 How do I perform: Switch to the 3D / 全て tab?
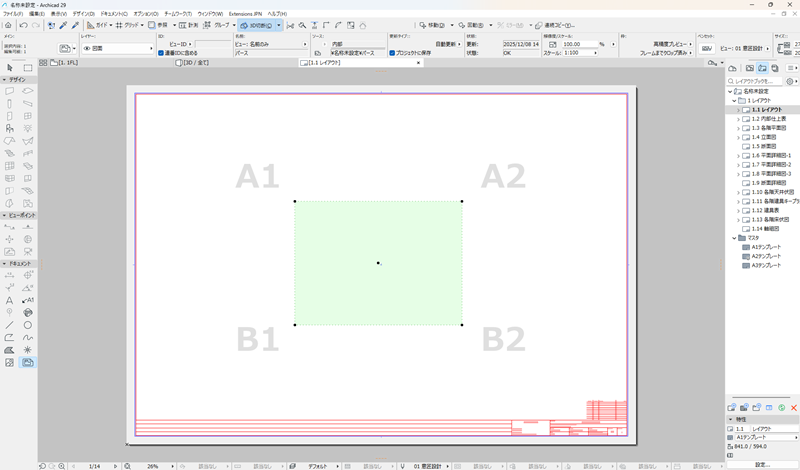[192, 63]
